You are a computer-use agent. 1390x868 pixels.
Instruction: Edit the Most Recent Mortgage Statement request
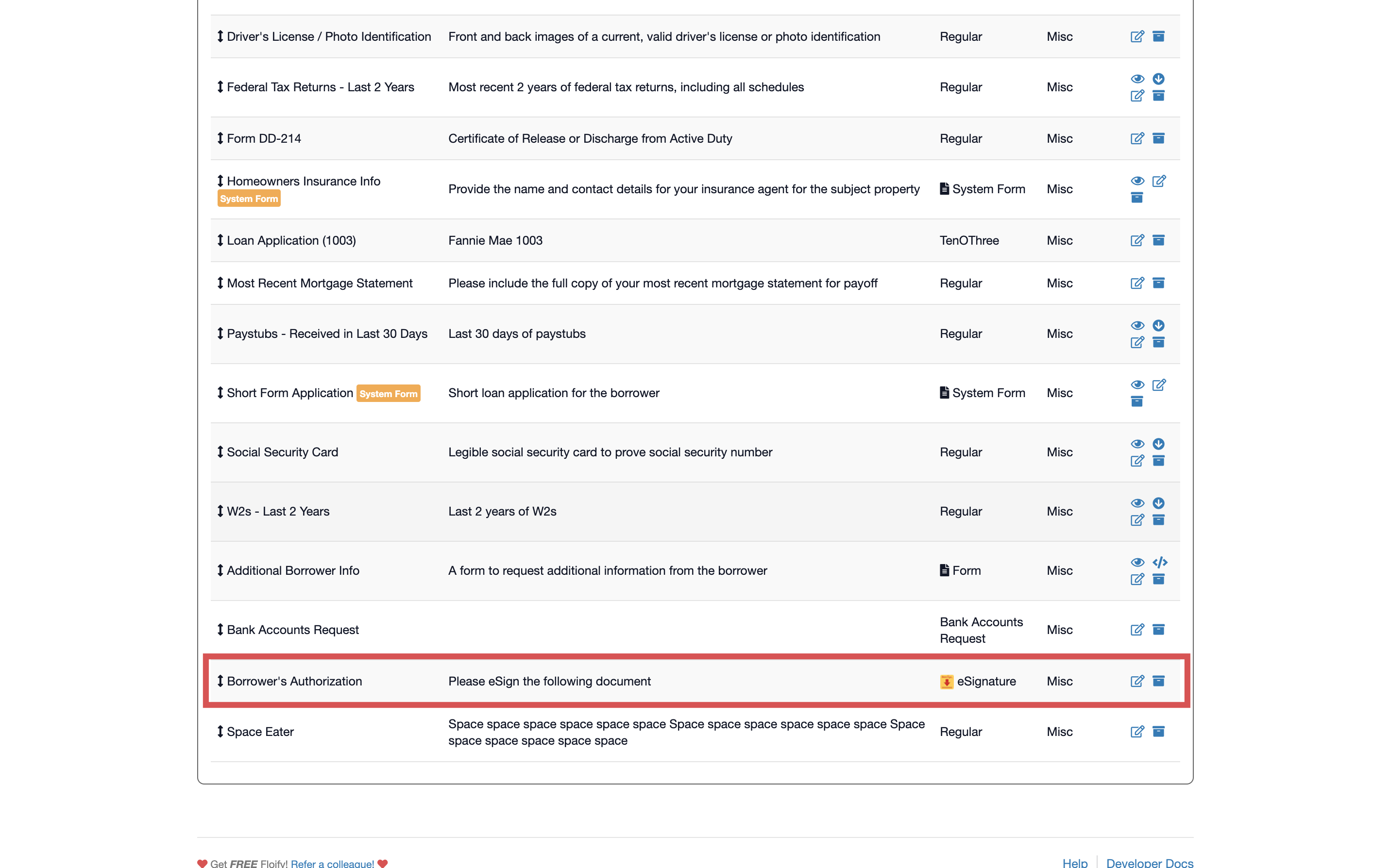(x=1137, y=283)
